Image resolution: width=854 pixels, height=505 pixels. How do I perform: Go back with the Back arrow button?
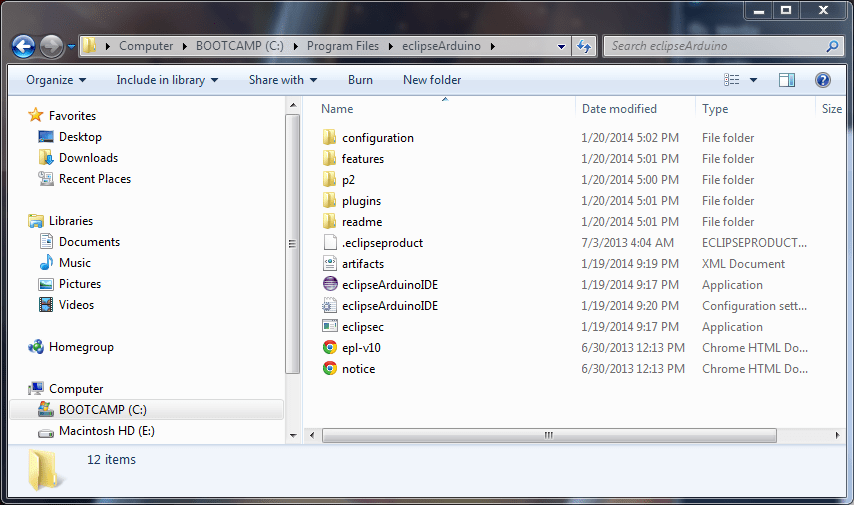pos(23,46)
